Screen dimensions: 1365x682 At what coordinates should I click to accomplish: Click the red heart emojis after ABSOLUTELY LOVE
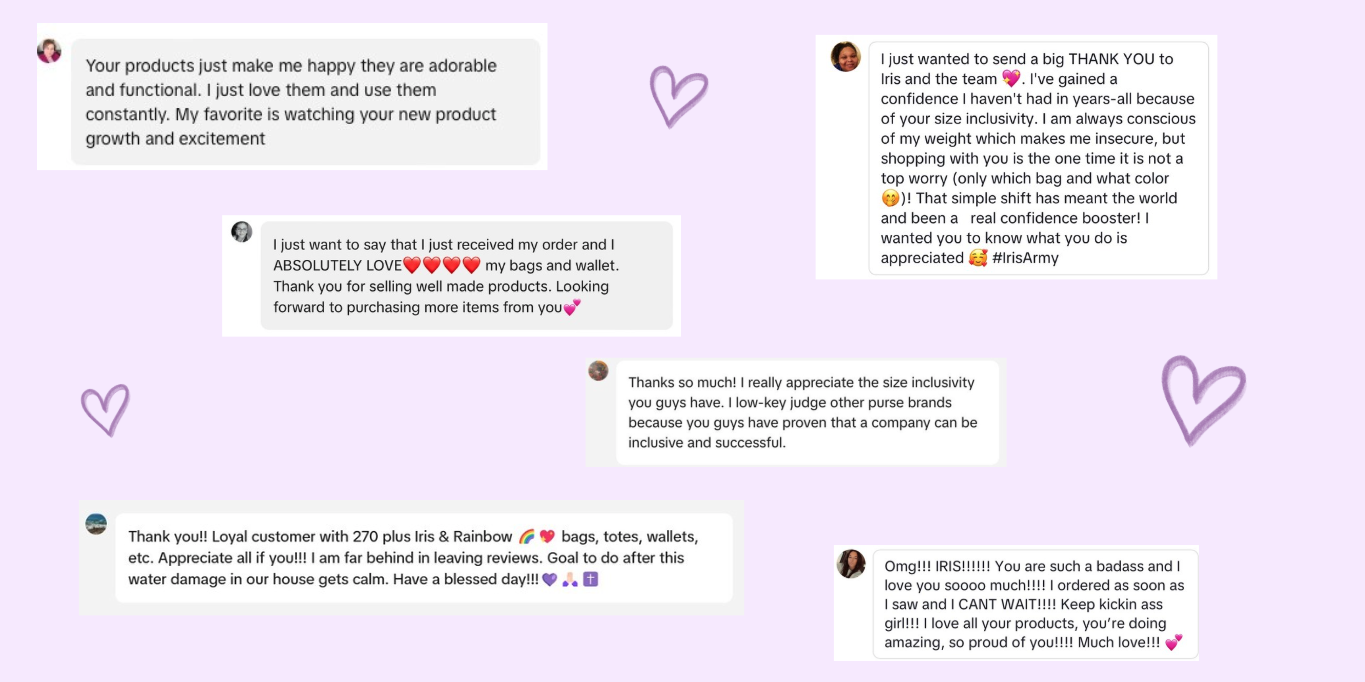click(x=441, y=265)
